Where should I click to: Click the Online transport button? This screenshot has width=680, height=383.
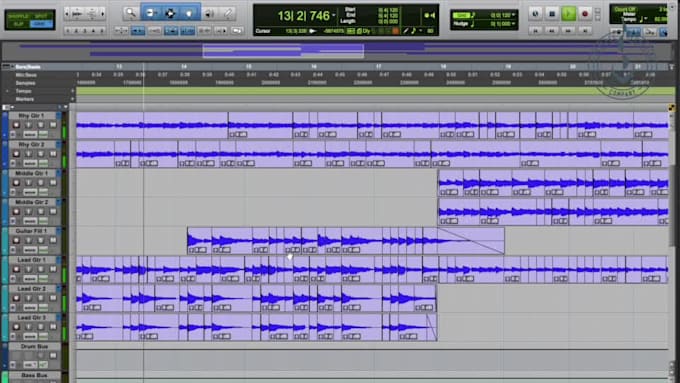click(535, 14)
